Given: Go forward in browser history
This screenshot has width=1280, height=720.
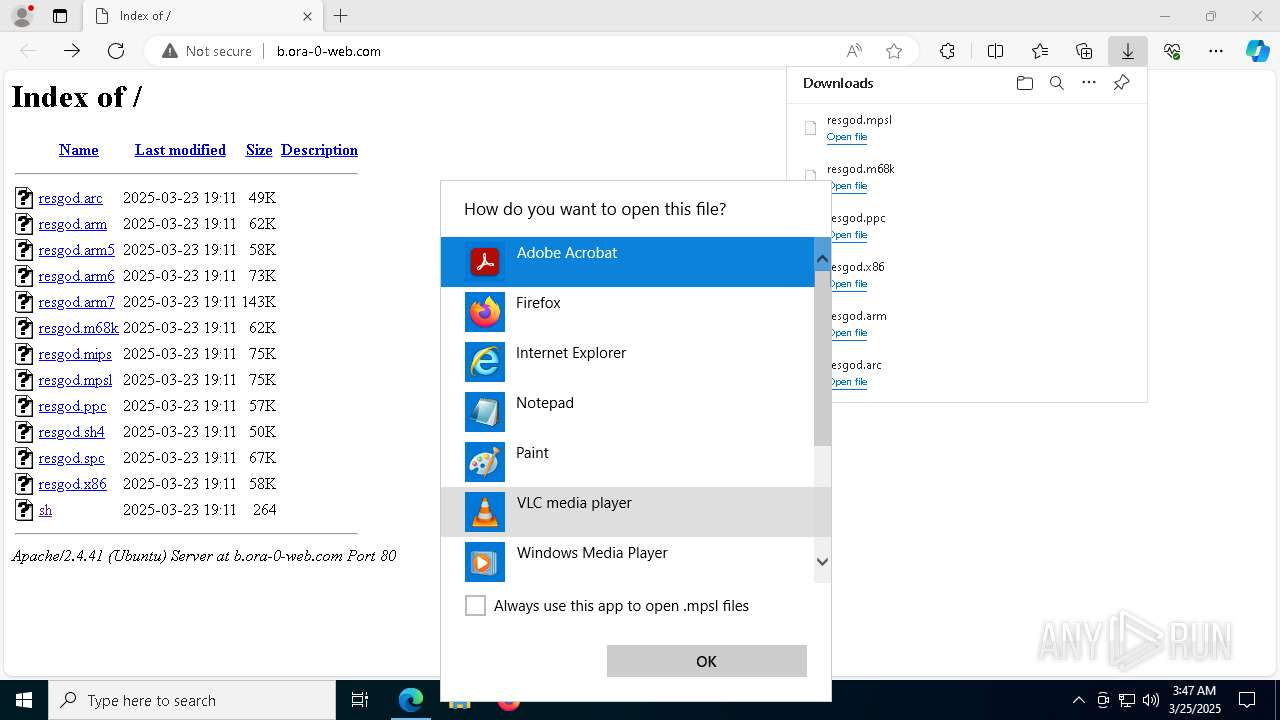Looking at the screenshot, I should click(x=72, y=51).
